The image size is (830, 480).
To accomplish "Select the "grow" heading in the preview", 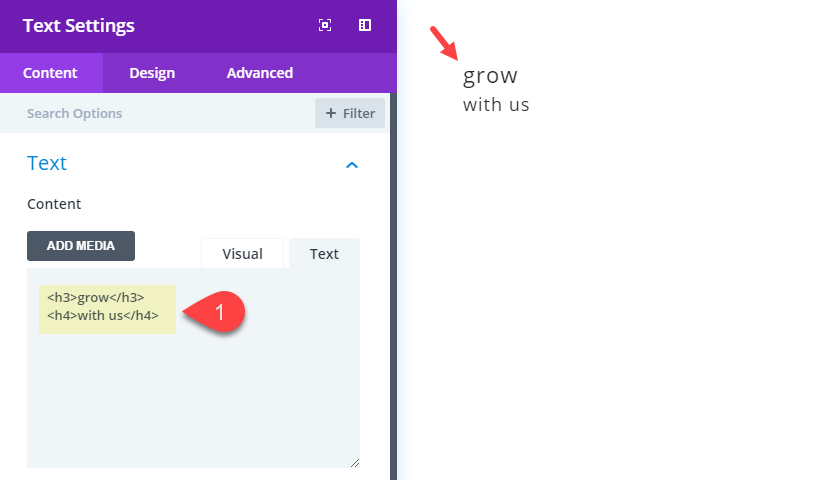I will point(490,76).
